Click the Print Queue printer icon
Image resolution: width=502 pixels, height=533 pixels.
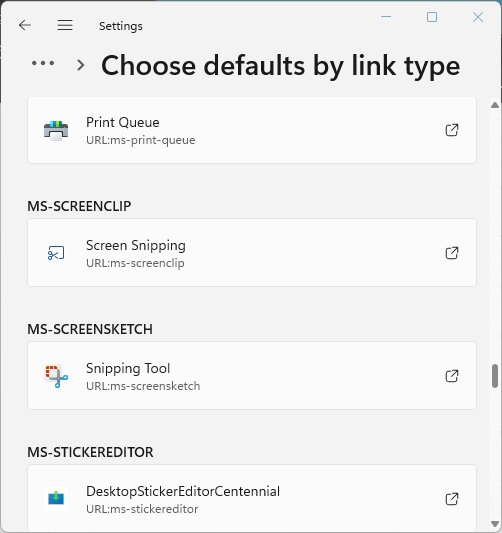(56, 131)
